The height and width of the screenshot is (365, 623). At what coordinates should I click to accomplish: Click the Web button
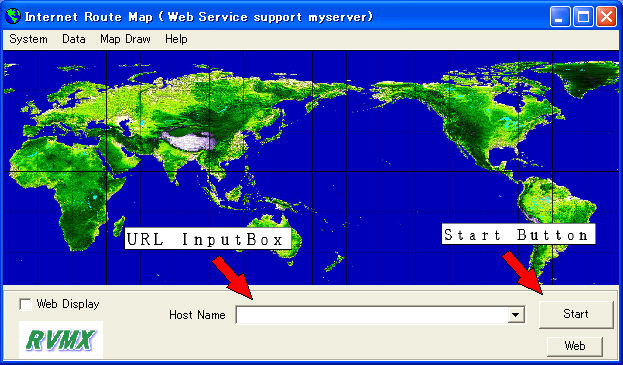click(575, 346)
